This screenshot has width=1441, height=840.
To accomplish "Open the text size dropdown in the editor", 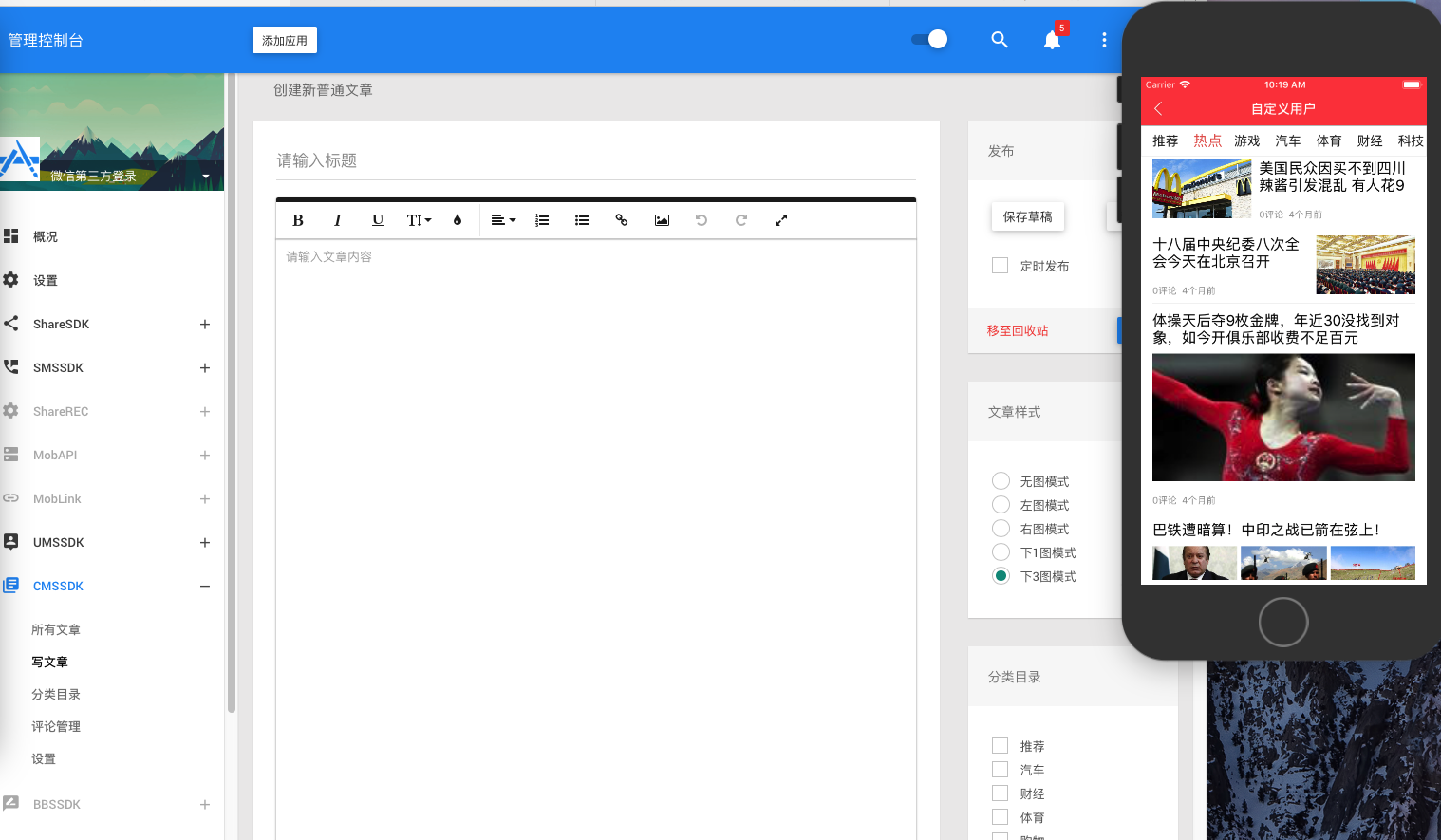I will pos(418,219).
